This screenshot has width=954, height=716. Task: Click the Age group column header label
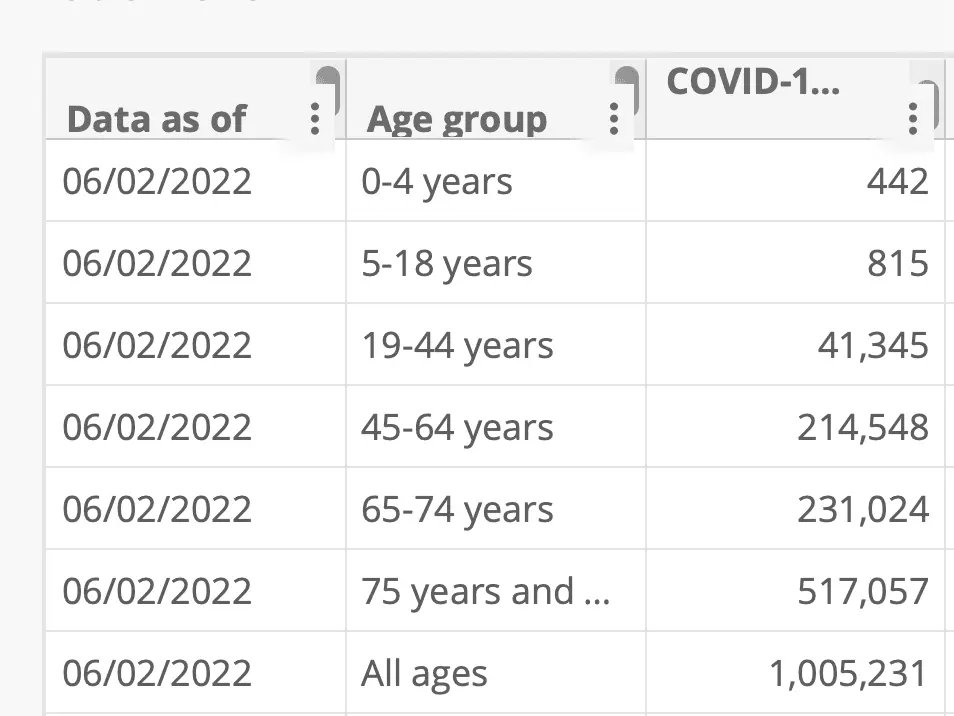coord(457,120)
